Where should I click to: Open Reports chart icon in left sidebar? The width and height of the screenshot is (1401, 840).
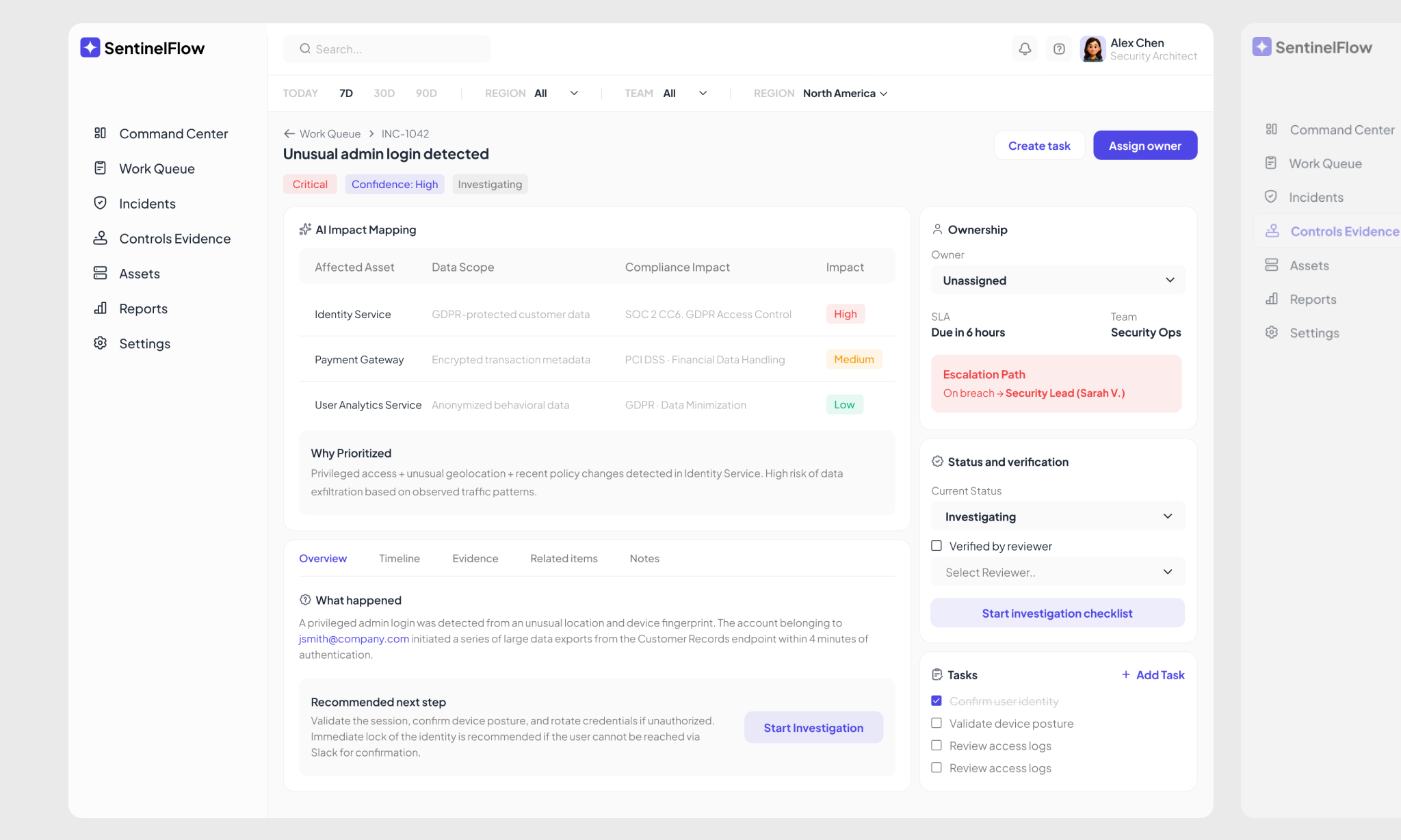[101, 309]
